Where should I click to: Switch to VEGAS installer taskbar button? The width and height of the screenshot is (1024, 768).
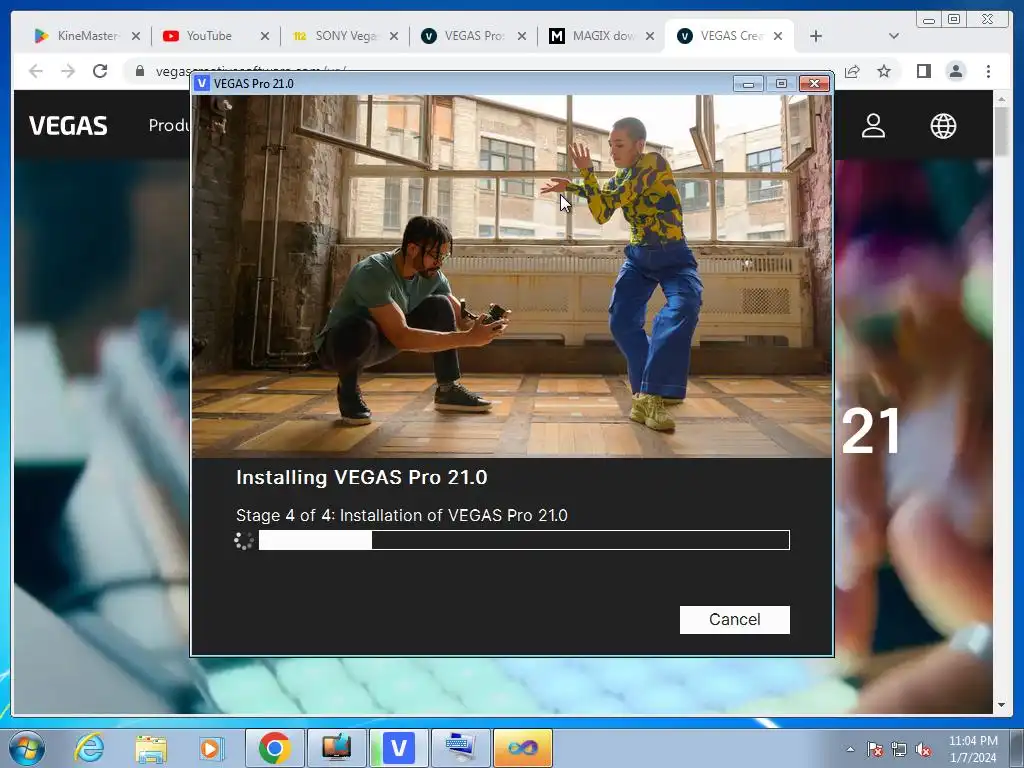coord(398,748)
